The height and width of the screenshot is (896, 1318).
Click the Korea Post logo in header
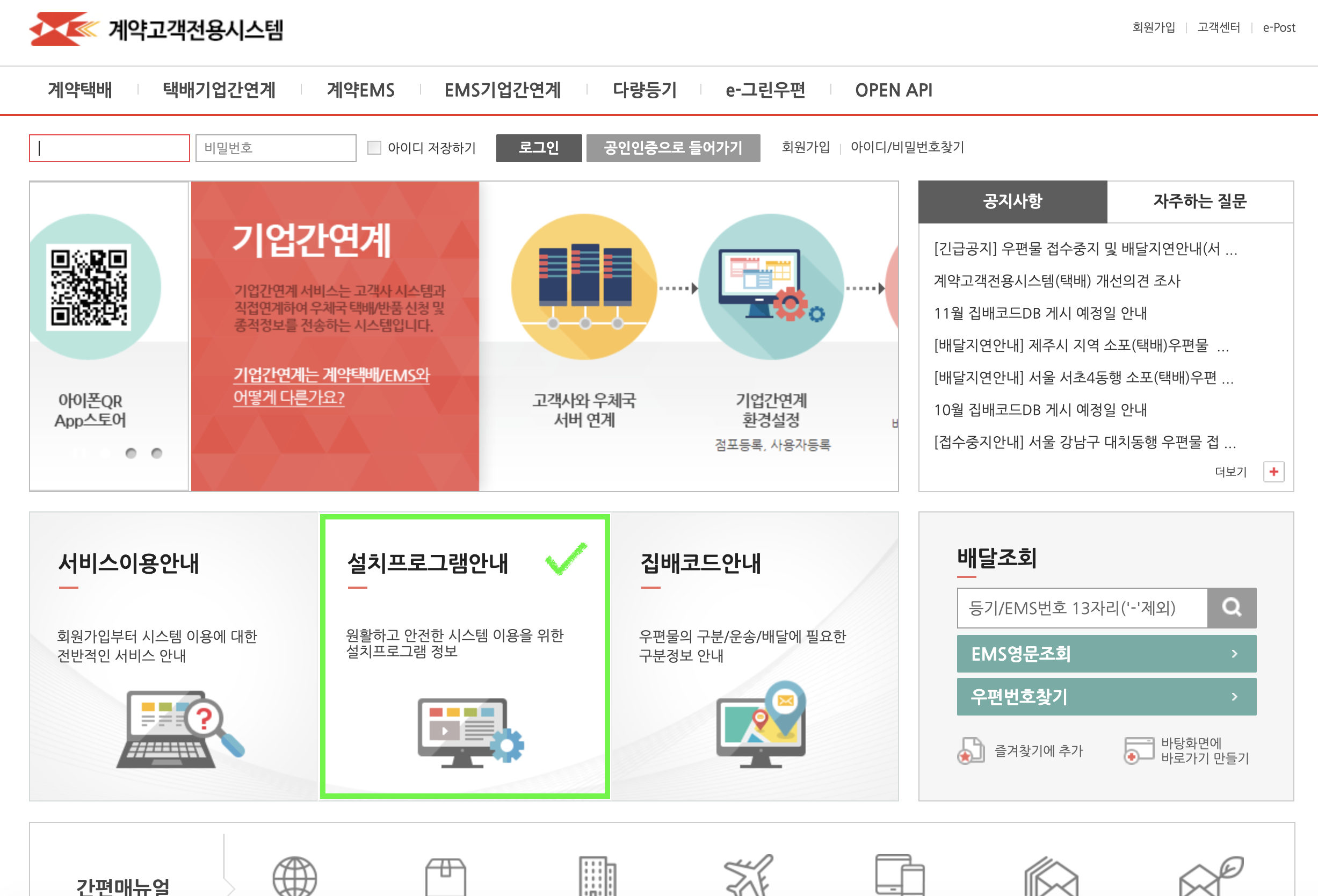pyautogui.click(x=64, y=29)
